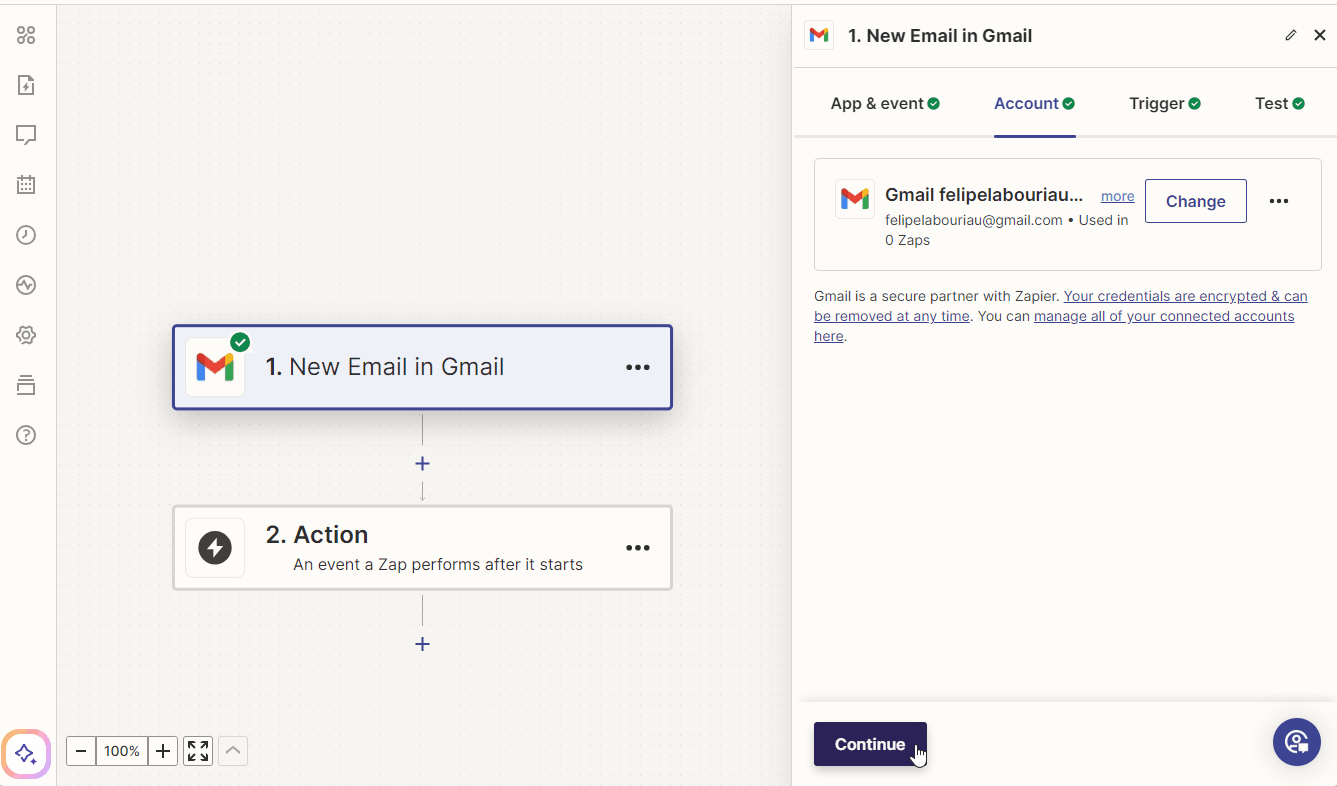Screen dimensions: 1337x786
Task: Add a step below the Action step
Action: click(422, 644)
